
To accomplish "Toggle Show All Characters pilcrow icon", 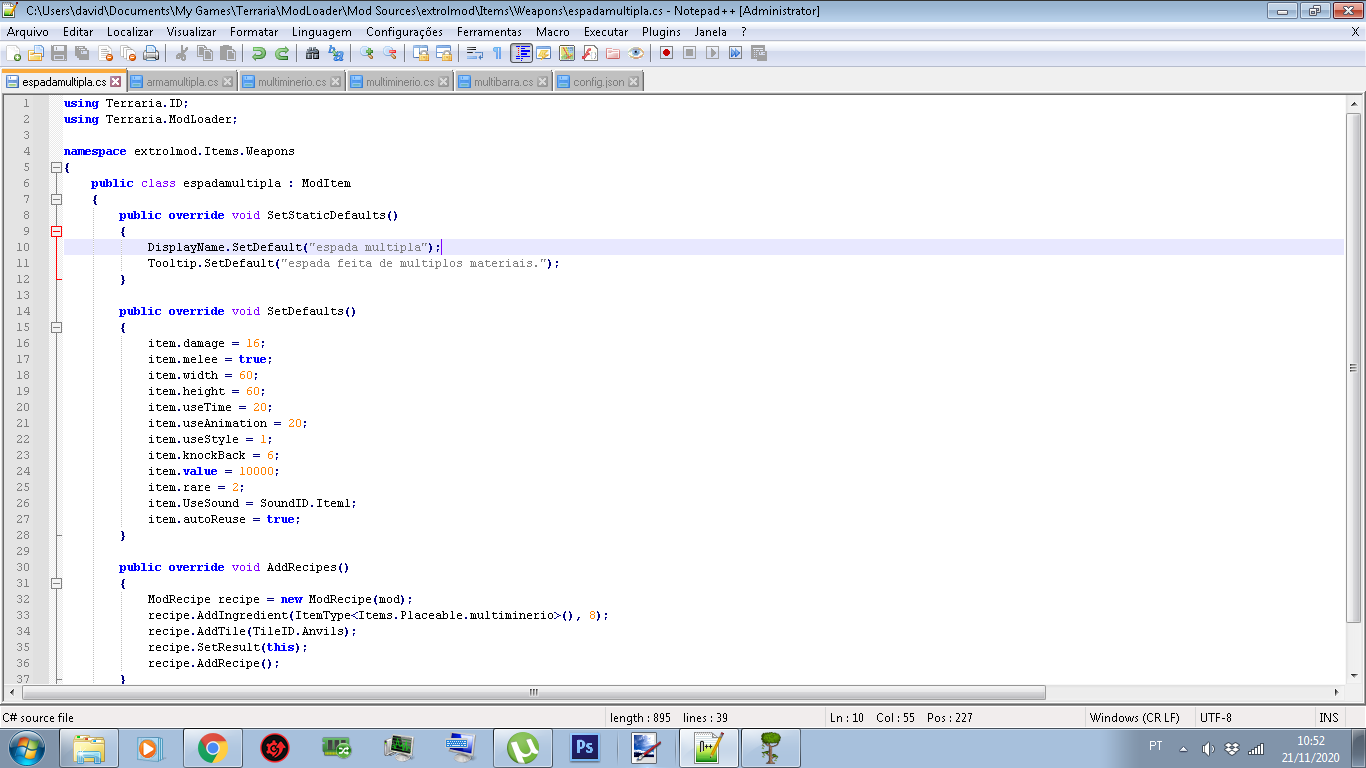I will (x=498, y=53).
